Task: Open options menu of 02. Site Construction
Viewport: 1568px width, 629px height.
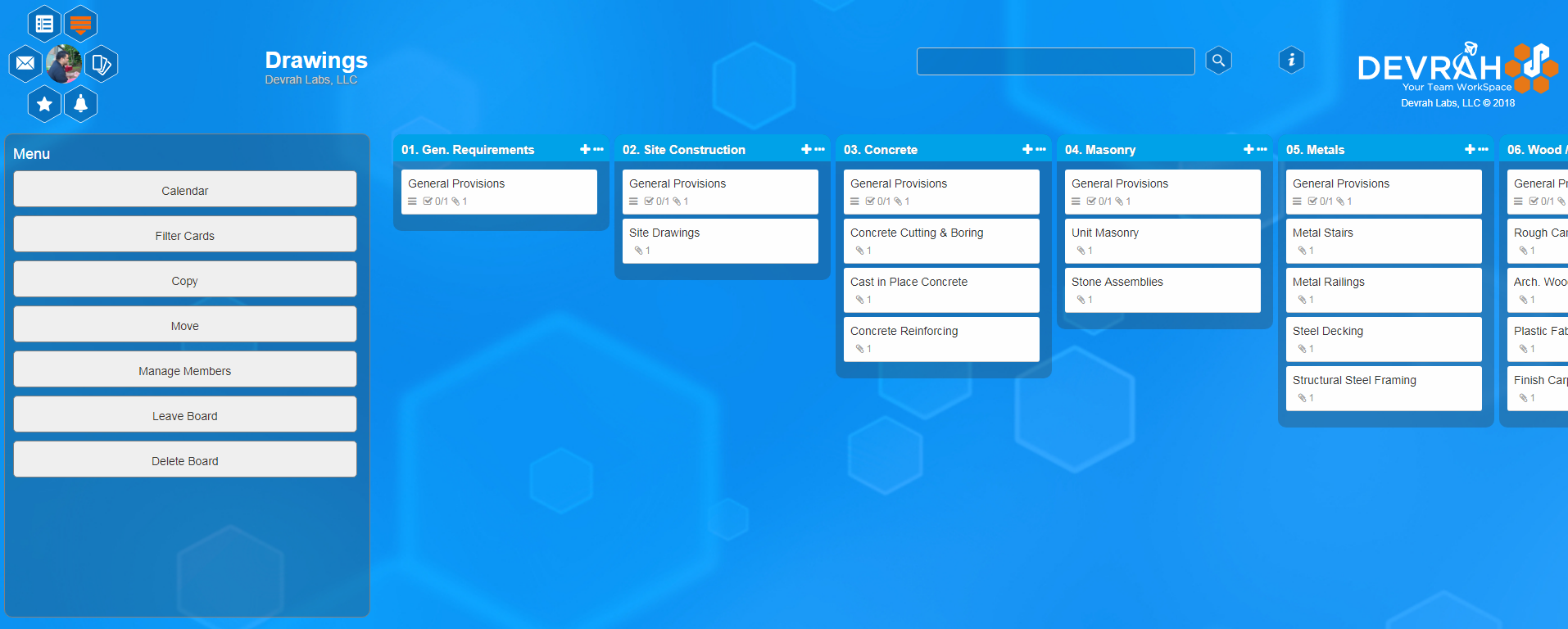Action: [x=819, y=149]
